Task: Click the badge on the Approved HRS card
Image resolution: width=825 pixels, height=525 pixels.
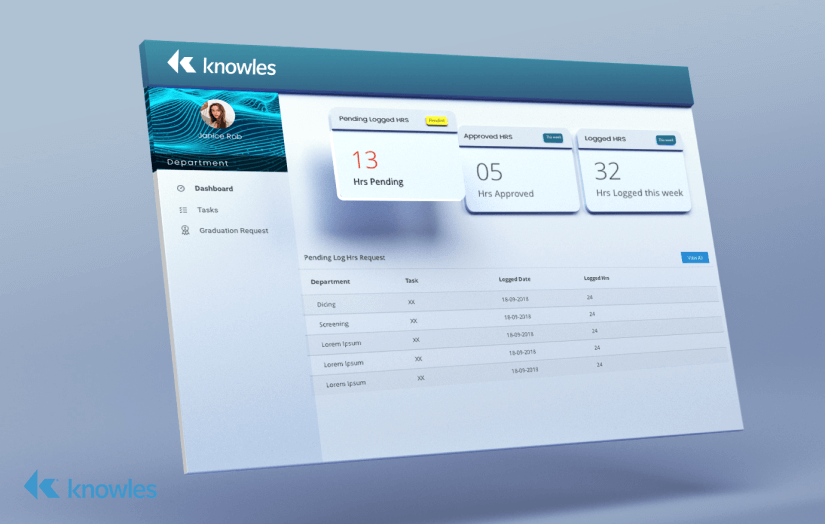Action: pos(553,138)
